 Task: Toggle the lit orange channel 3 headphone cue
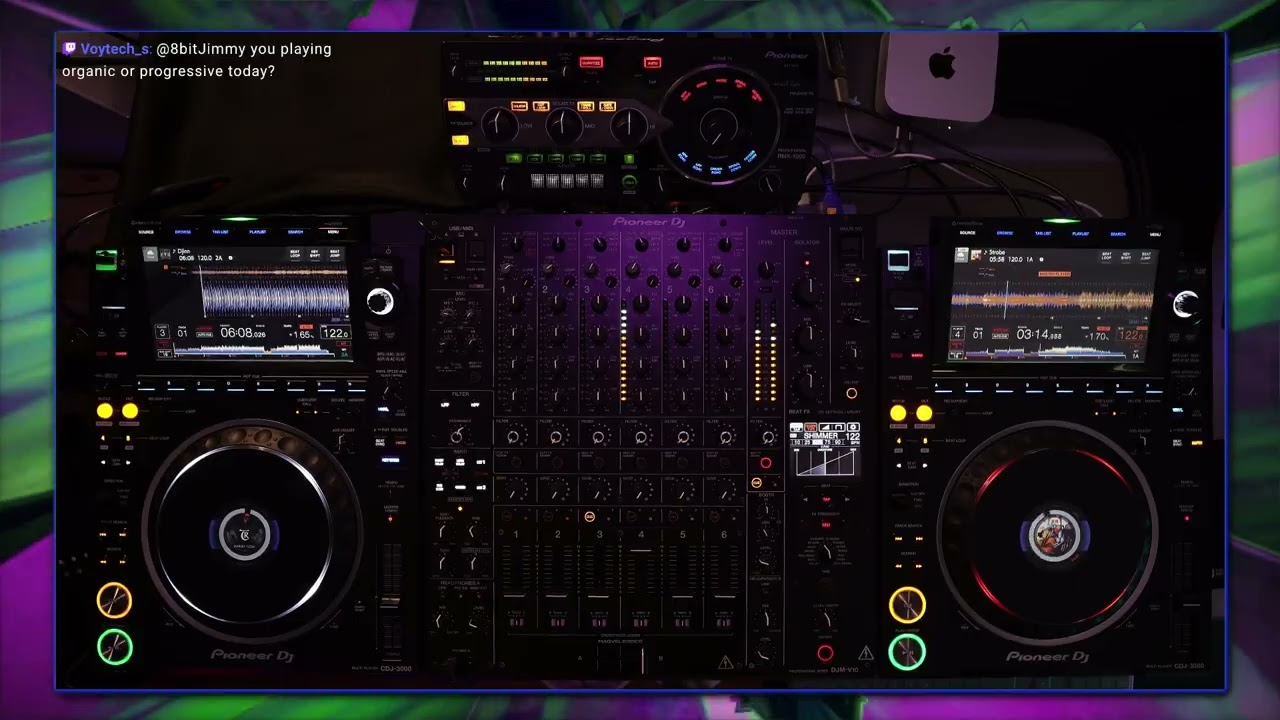(x=589, y=516)
